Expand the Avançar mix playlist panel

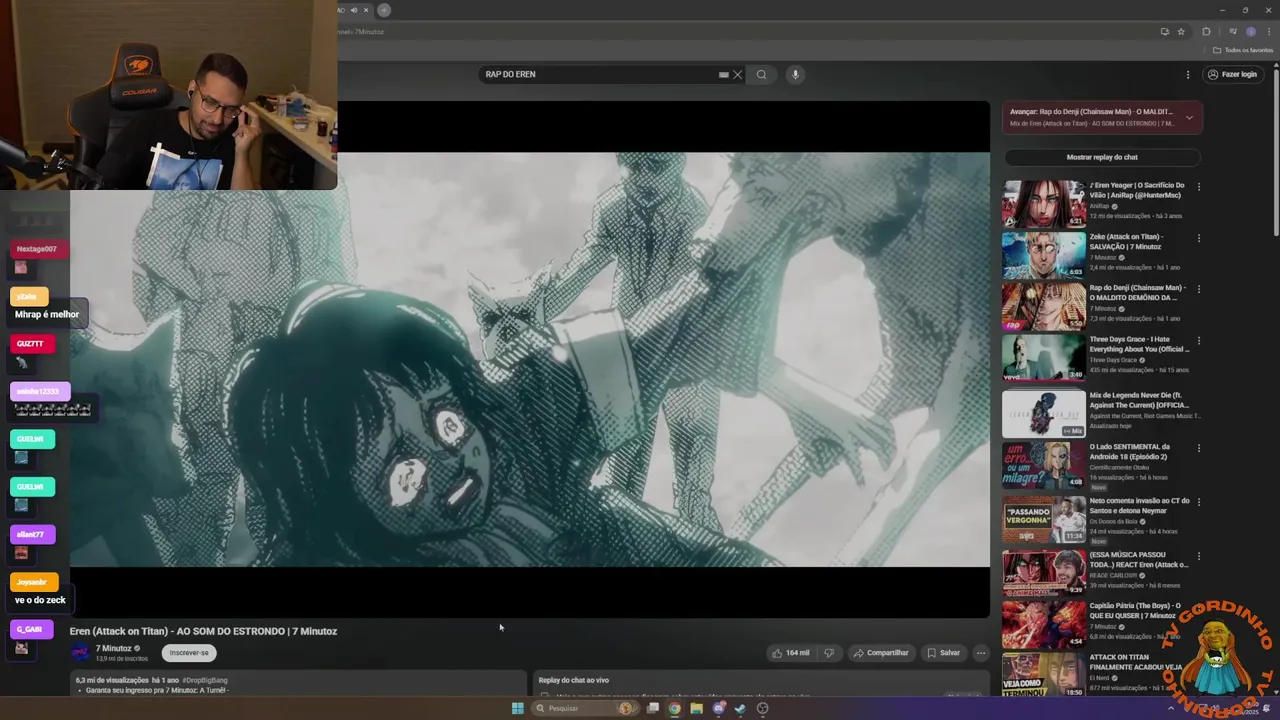pos(1189,117)
